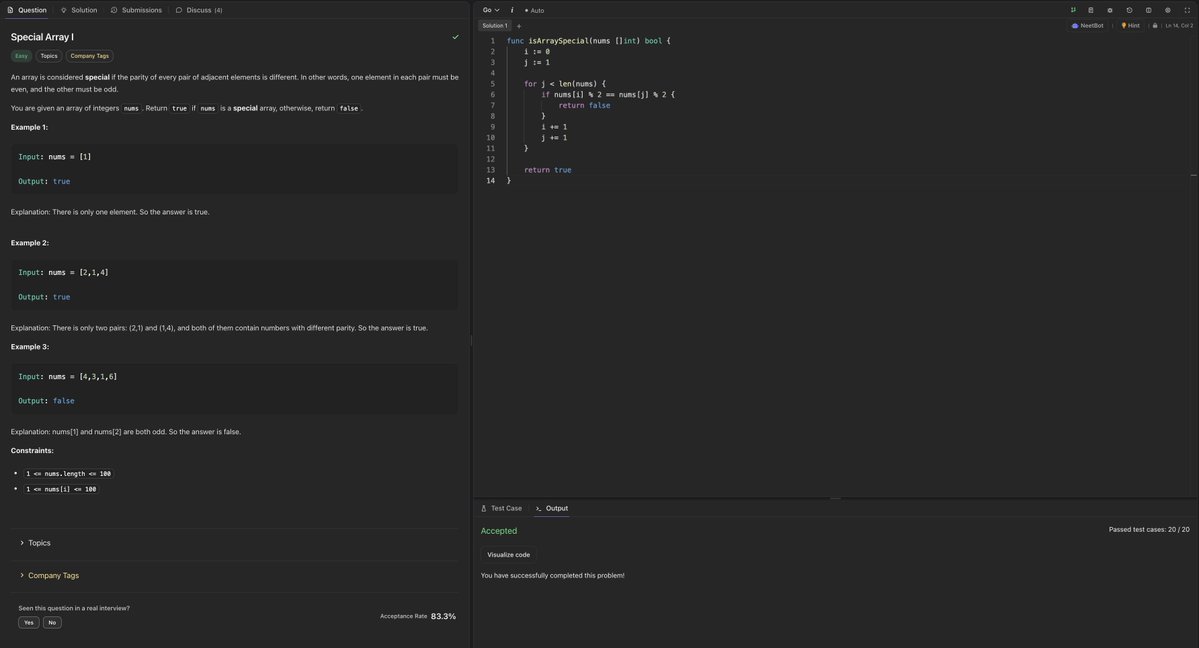The image size is (1199, 648).
Task: Click the round dot icon in editor toolbar
Action: coord(1110,10)
